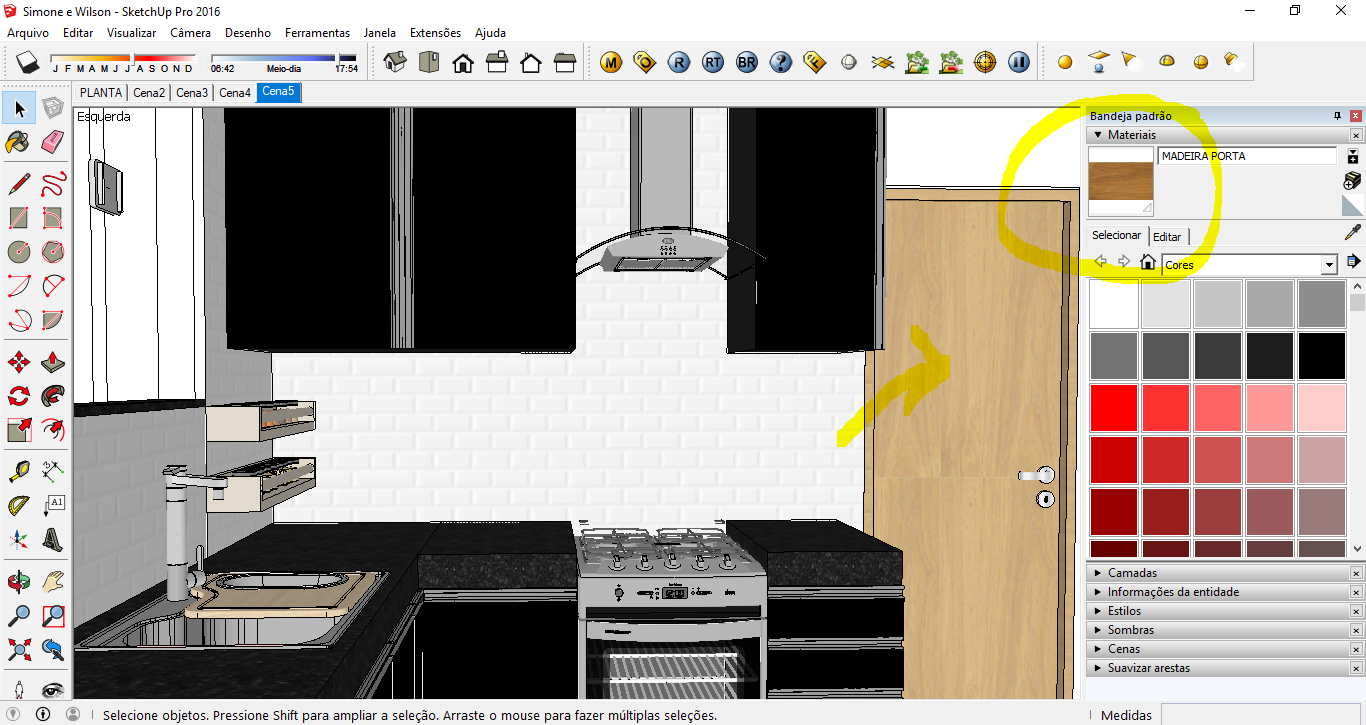Switch to the PLANTA scene tab

pos(101,93)
